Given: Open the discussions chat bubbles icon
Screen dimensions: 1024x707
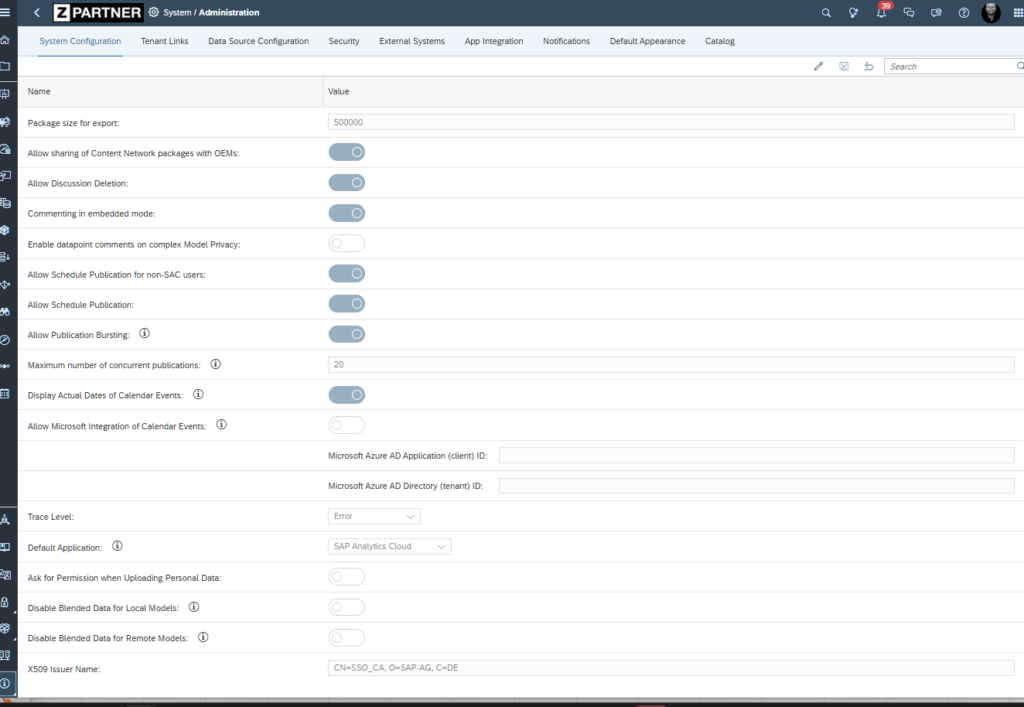Looking at the screenshot, I should tap(909, 13).
